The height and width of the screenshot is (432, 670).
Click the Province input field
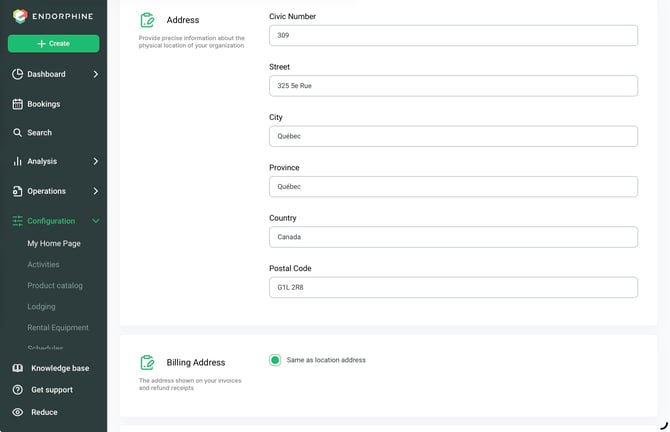click(453, 187)
